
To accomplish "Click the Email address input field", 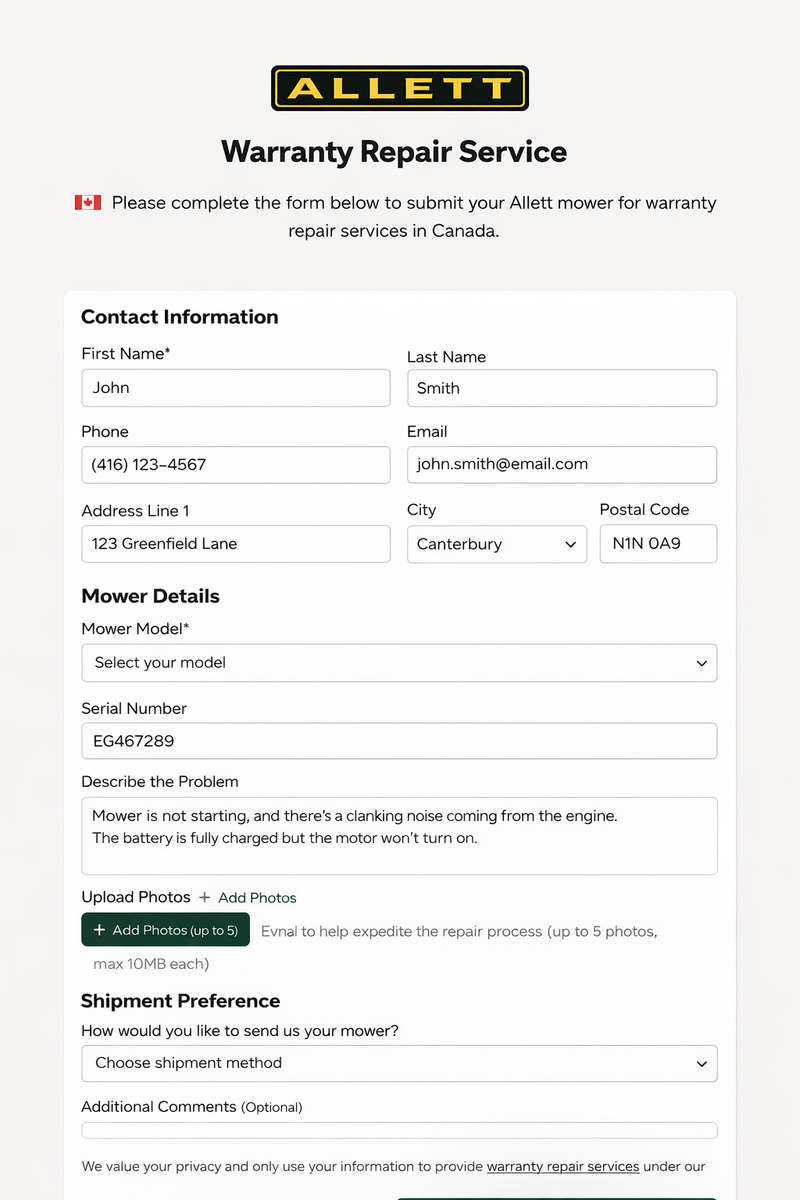I will (562, 465).
